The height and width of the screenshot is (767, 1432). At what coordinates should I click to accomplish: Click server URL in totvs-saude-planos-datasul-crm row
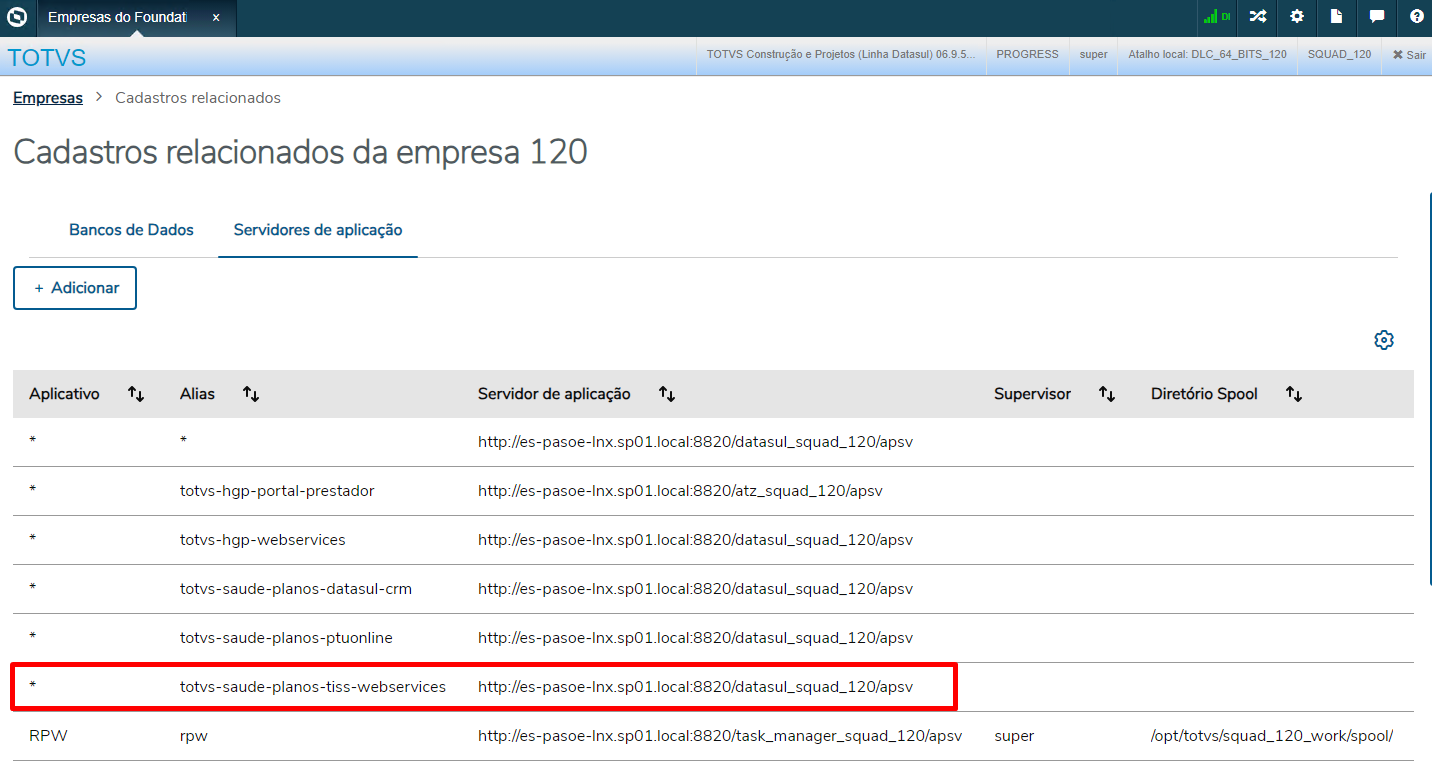(696, 589)
